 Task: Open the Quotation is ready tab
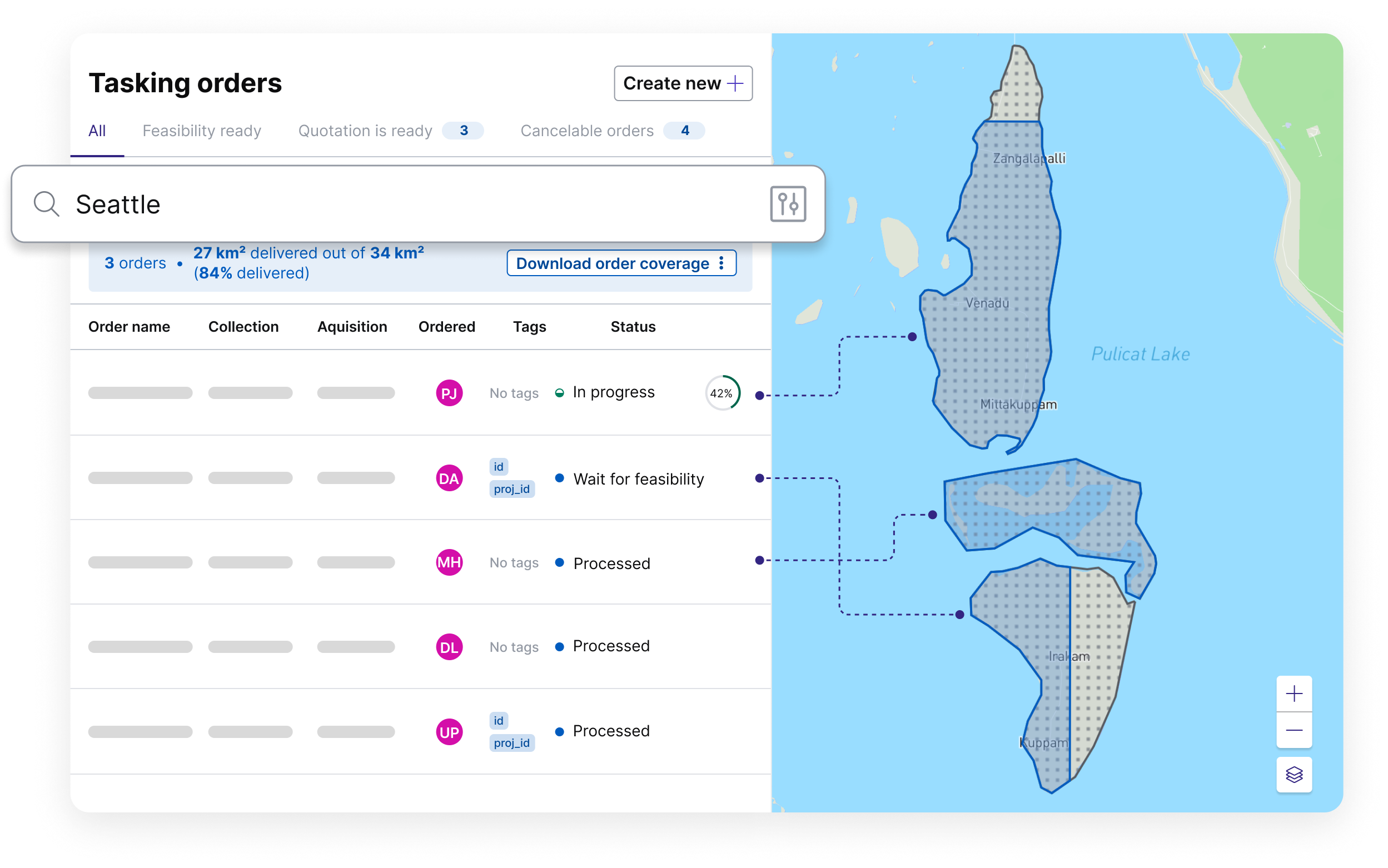pos(365,131)
